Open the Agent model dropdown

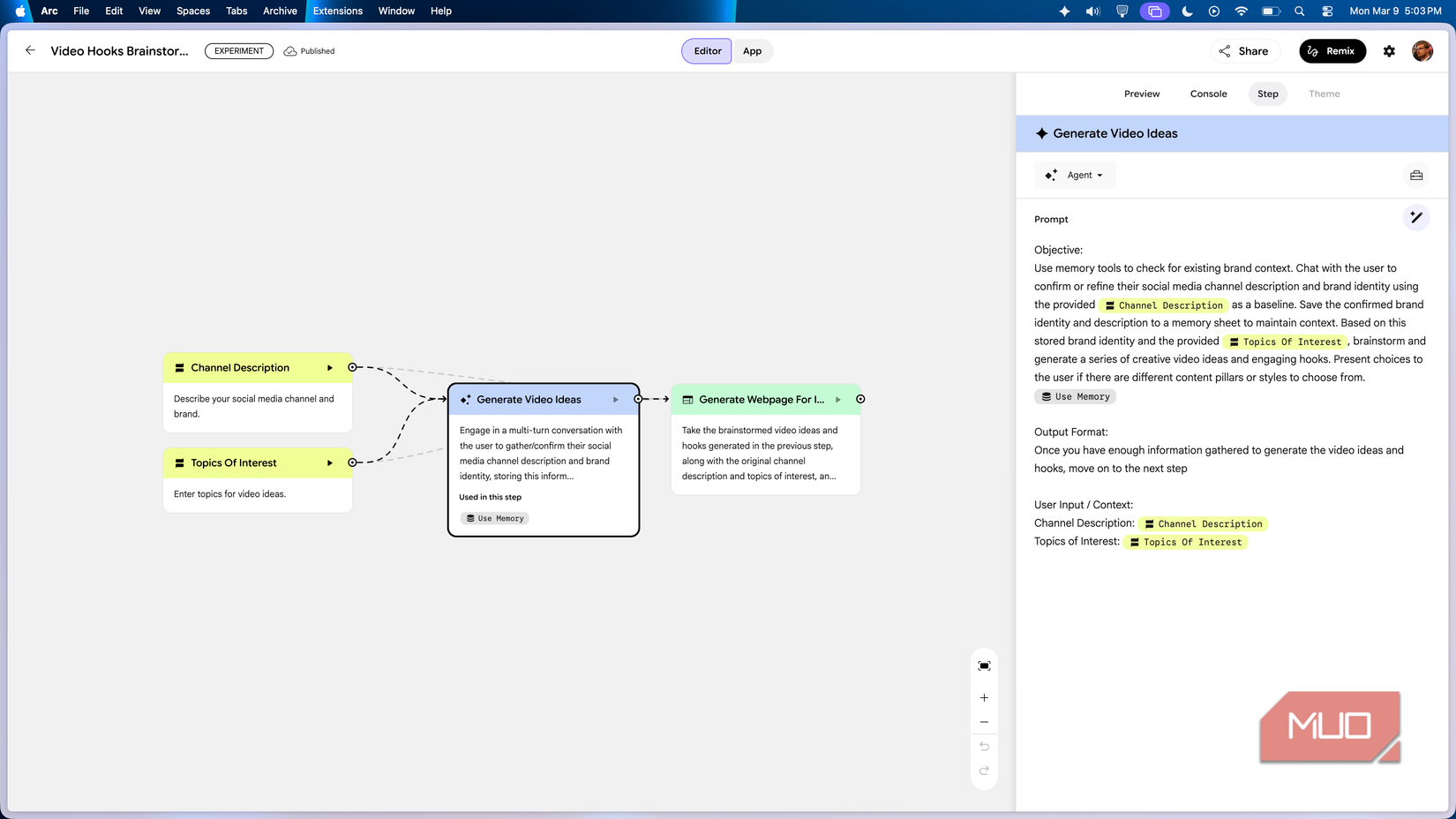tap(1075, 176)
